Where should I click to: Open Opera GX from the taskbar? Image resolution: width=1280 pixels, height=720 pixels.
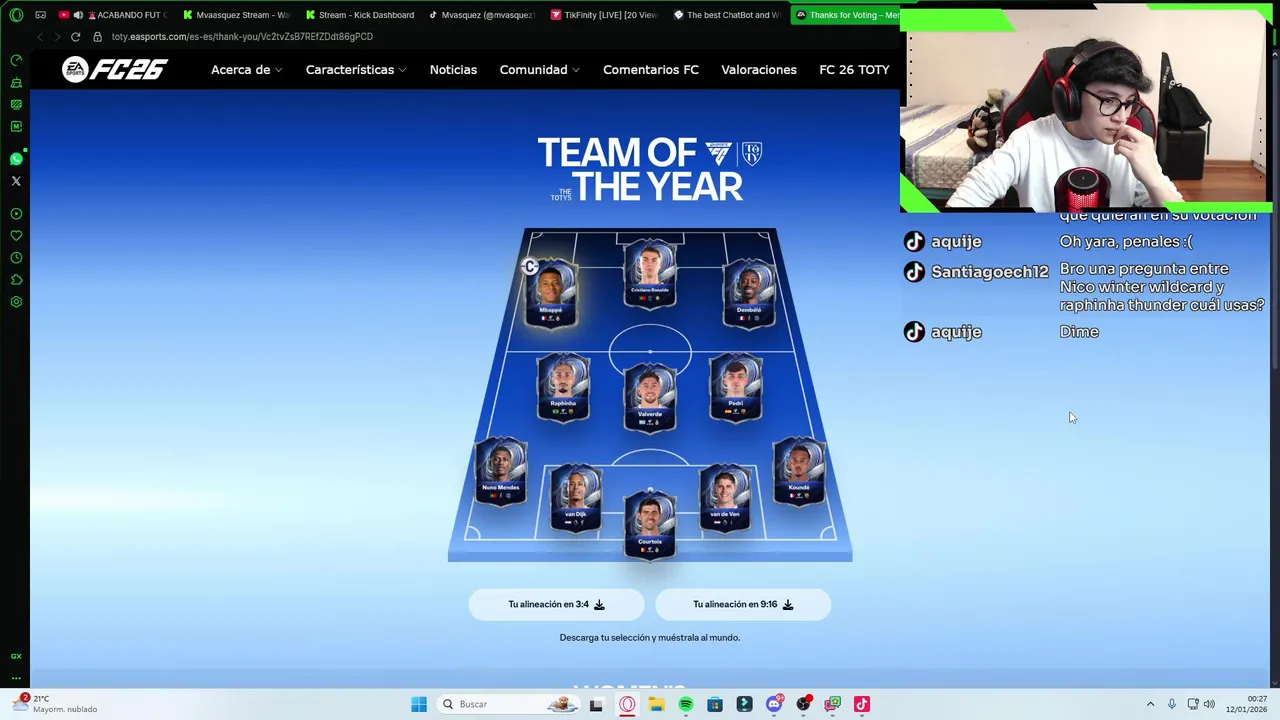click(627, 704)
